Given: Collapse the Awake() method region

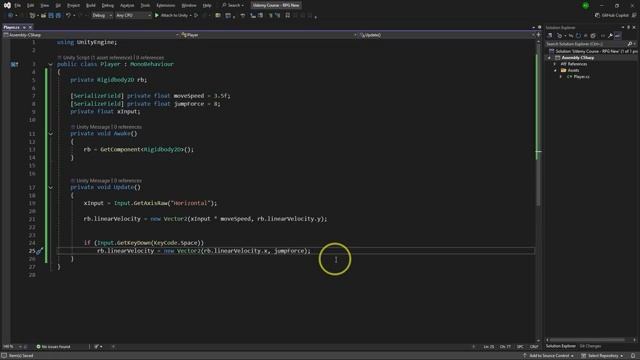Looking at the screenshot, I should point(50,134).
